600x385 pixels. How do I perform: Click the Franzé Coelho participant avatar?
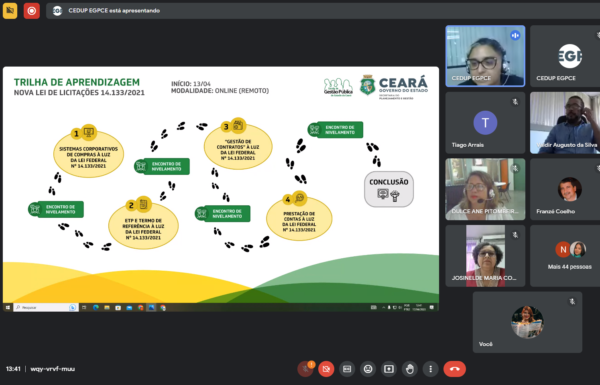569,189
